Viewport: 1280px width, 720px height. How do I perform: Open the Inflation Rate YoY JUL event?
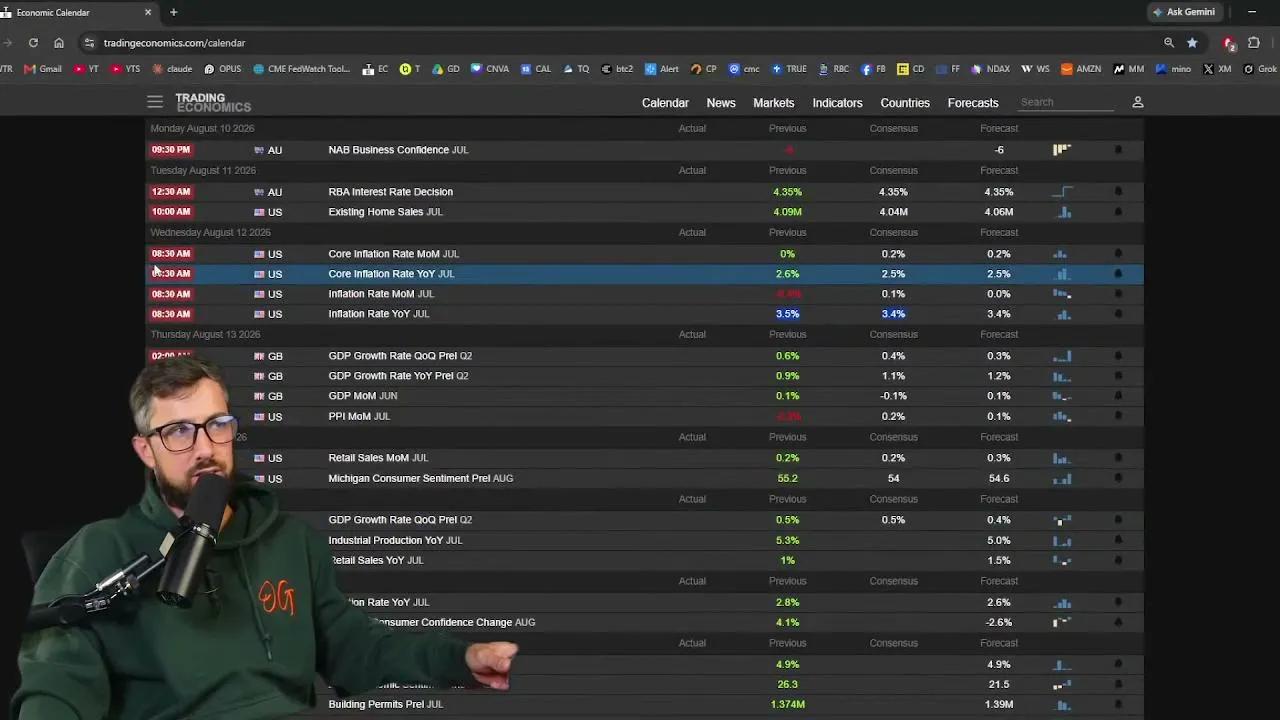pyautogui.click(x=379, y=314)
